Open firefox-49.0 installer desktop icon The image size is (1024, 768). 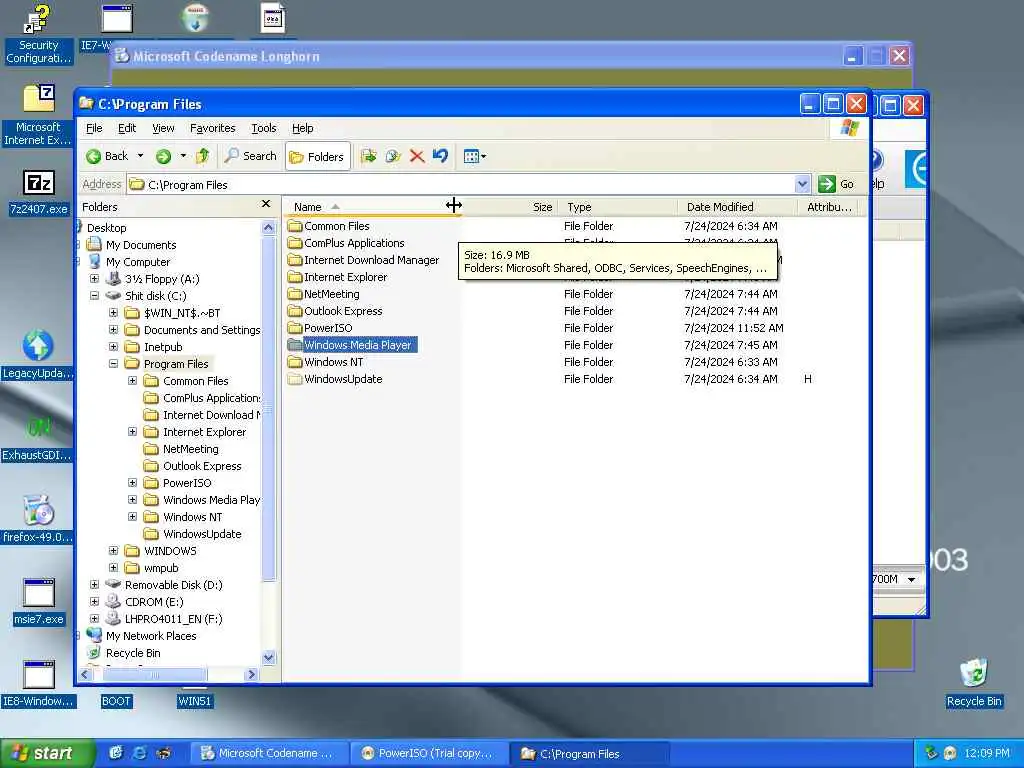click(38, 519)
